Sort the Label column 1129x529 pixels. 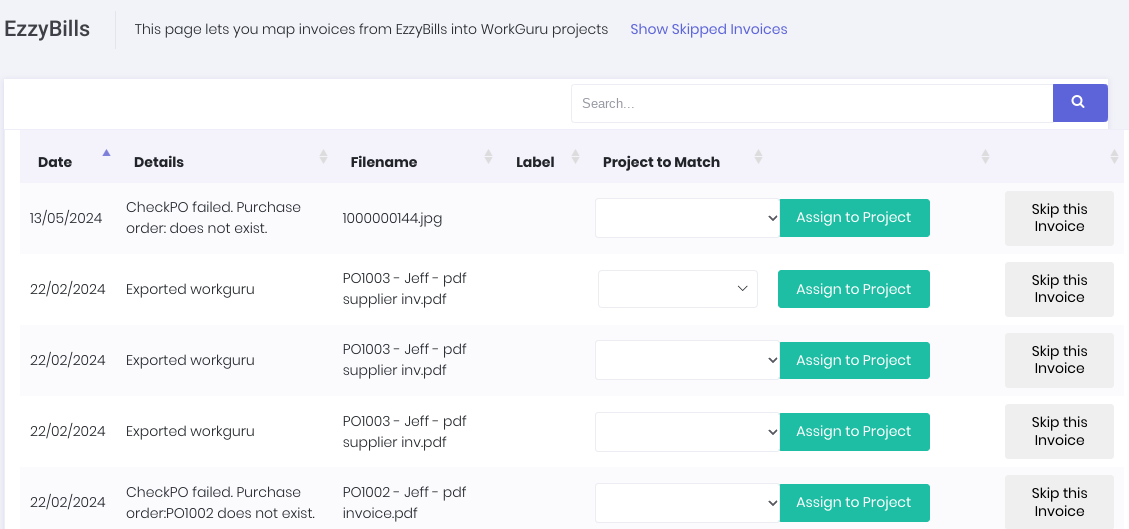click(575, 156)
